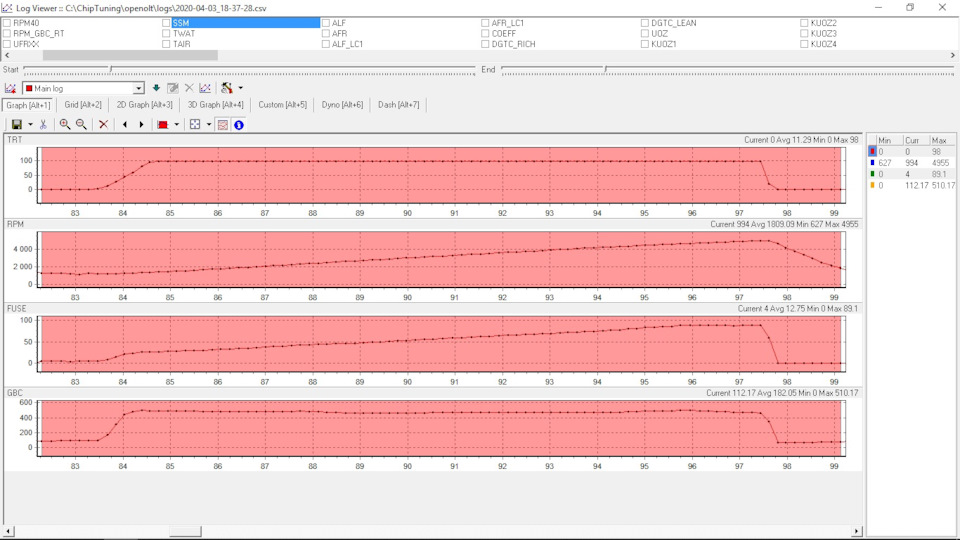
Task: Expand the red color dropdown arrow
Action: [176, 124]
